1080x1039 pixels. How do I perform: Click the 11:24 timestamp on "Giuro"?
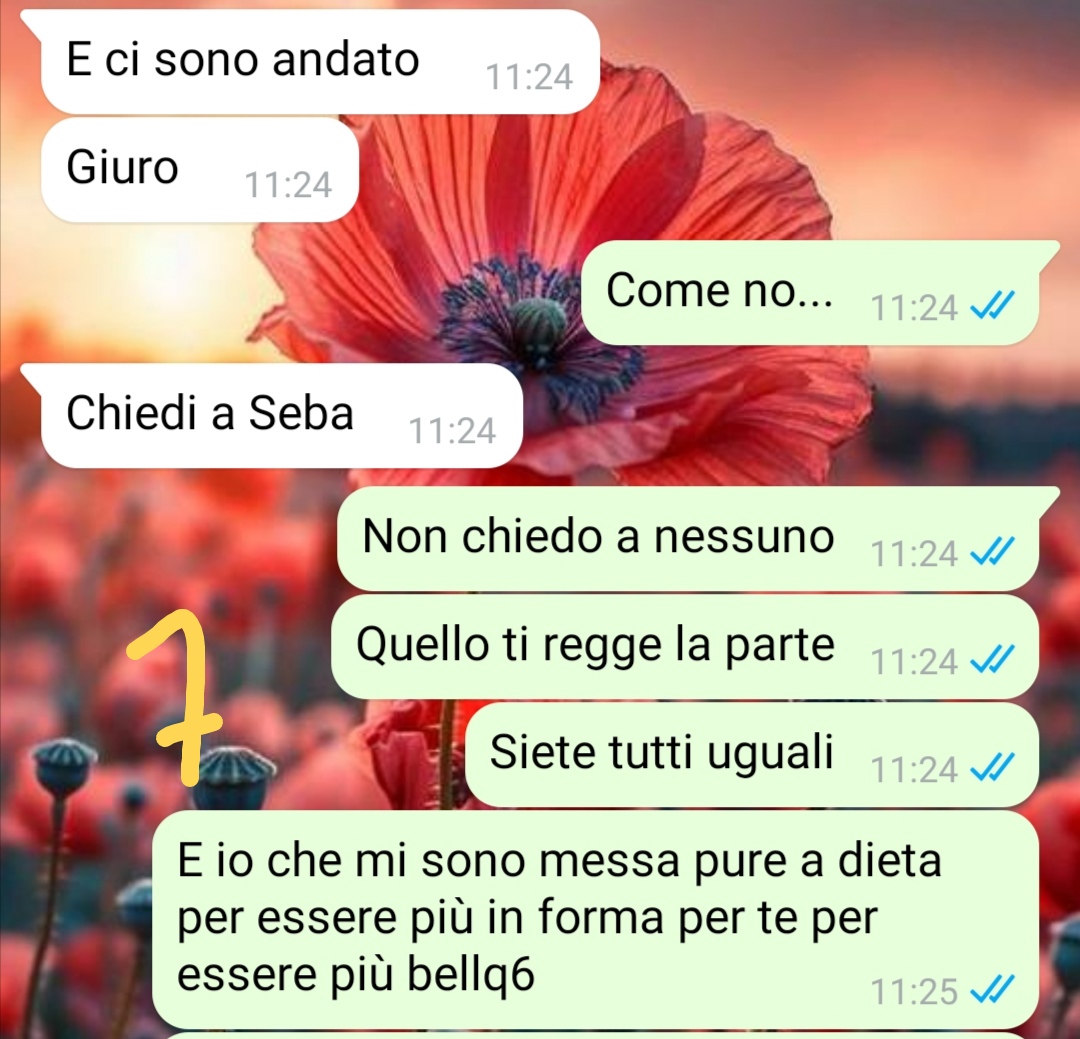tap(289, 185)
